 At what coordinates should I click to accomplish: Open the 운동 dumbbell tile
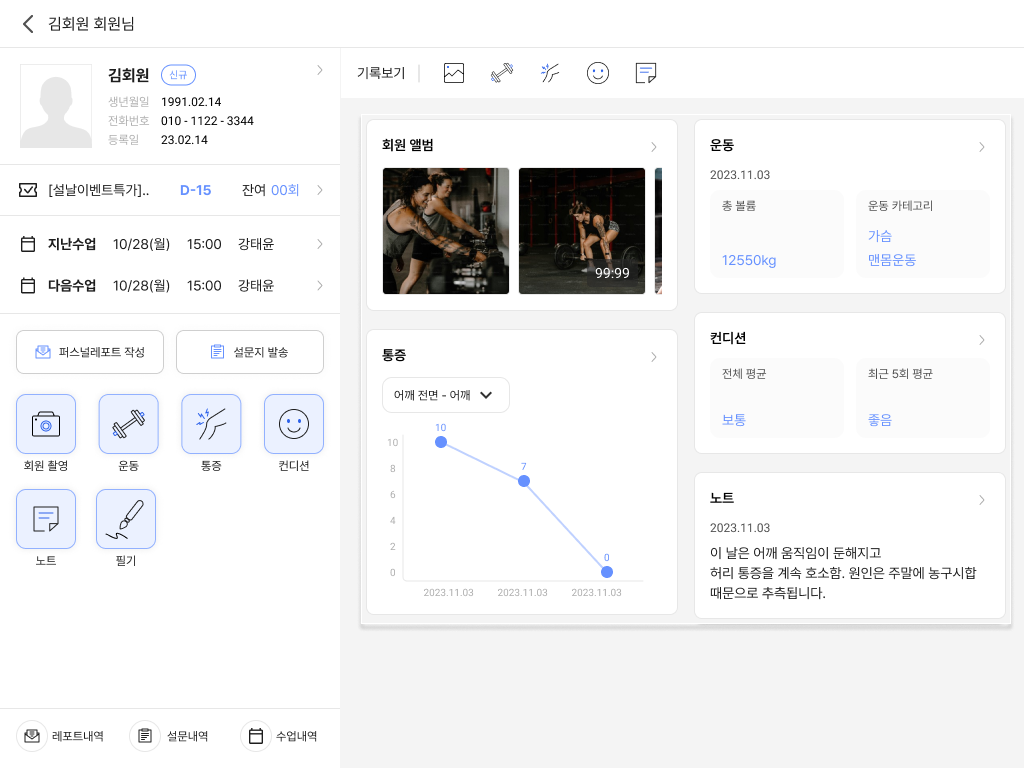tap(129, 424)
